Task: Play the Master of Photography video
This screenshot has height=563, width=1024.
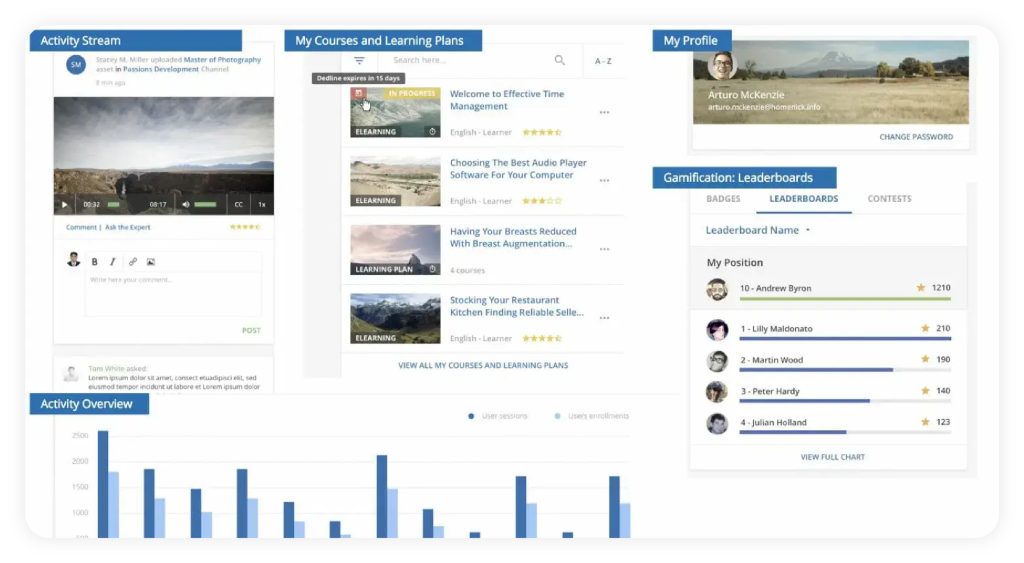Action: (65, 204)
